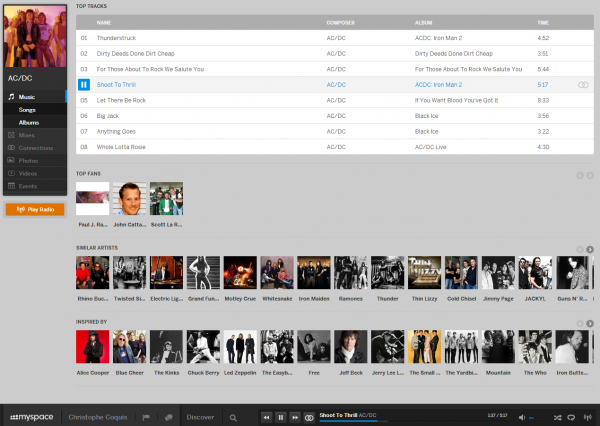Image resolution: width=600 pixels, height=426 pixels.
Task: Open JACKYL similar artist
Action: (x=535, y=273)
